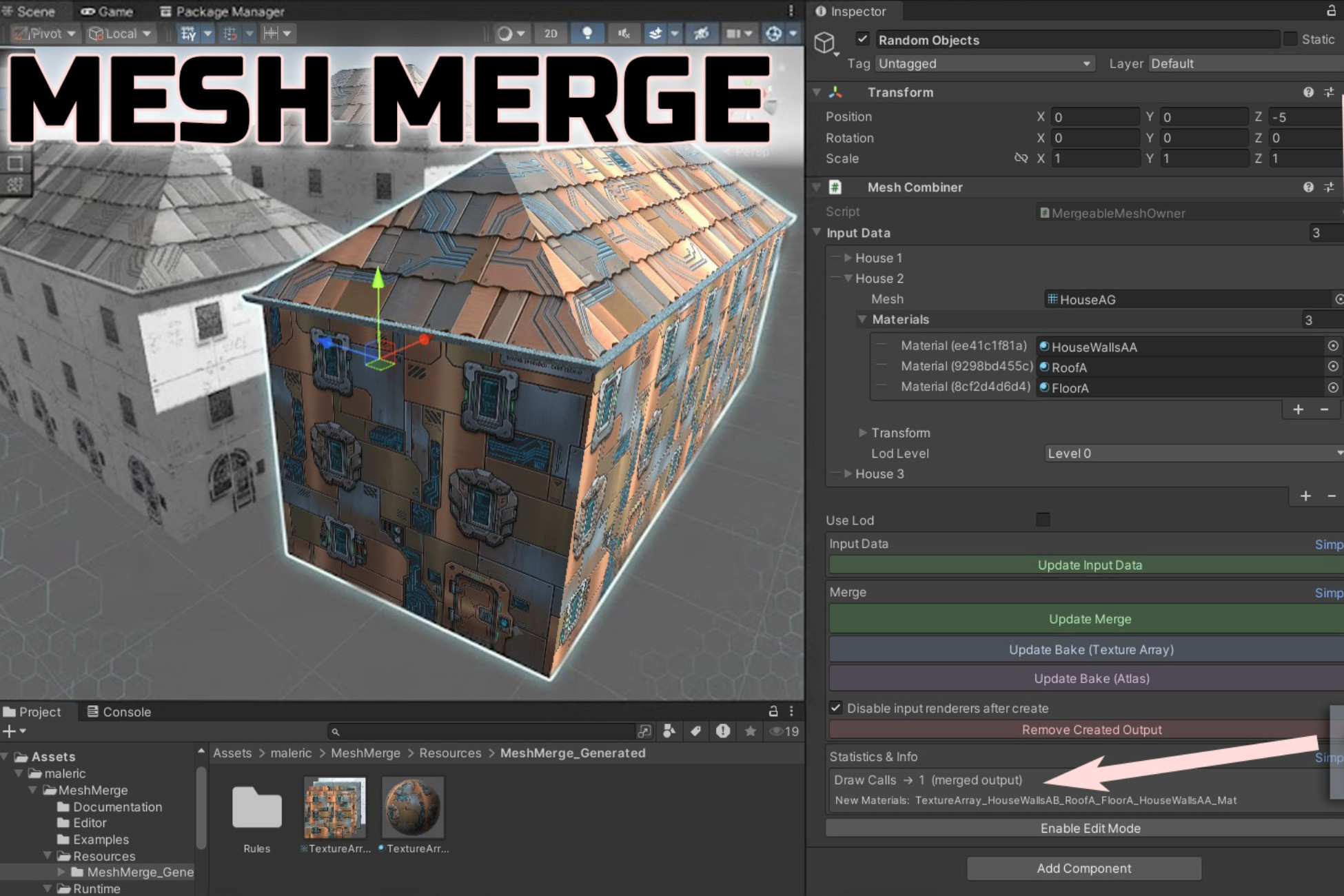Collapse the Materials list foldout
This screenshot has height=896, width=1344.
[x=862, y=319]
